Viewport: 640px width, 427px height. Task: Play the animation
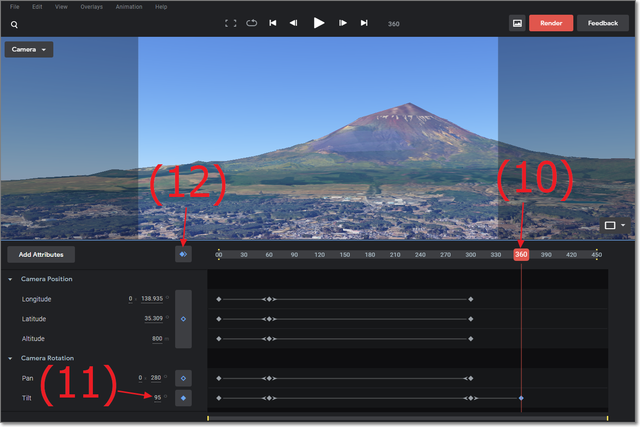[319, 22]
